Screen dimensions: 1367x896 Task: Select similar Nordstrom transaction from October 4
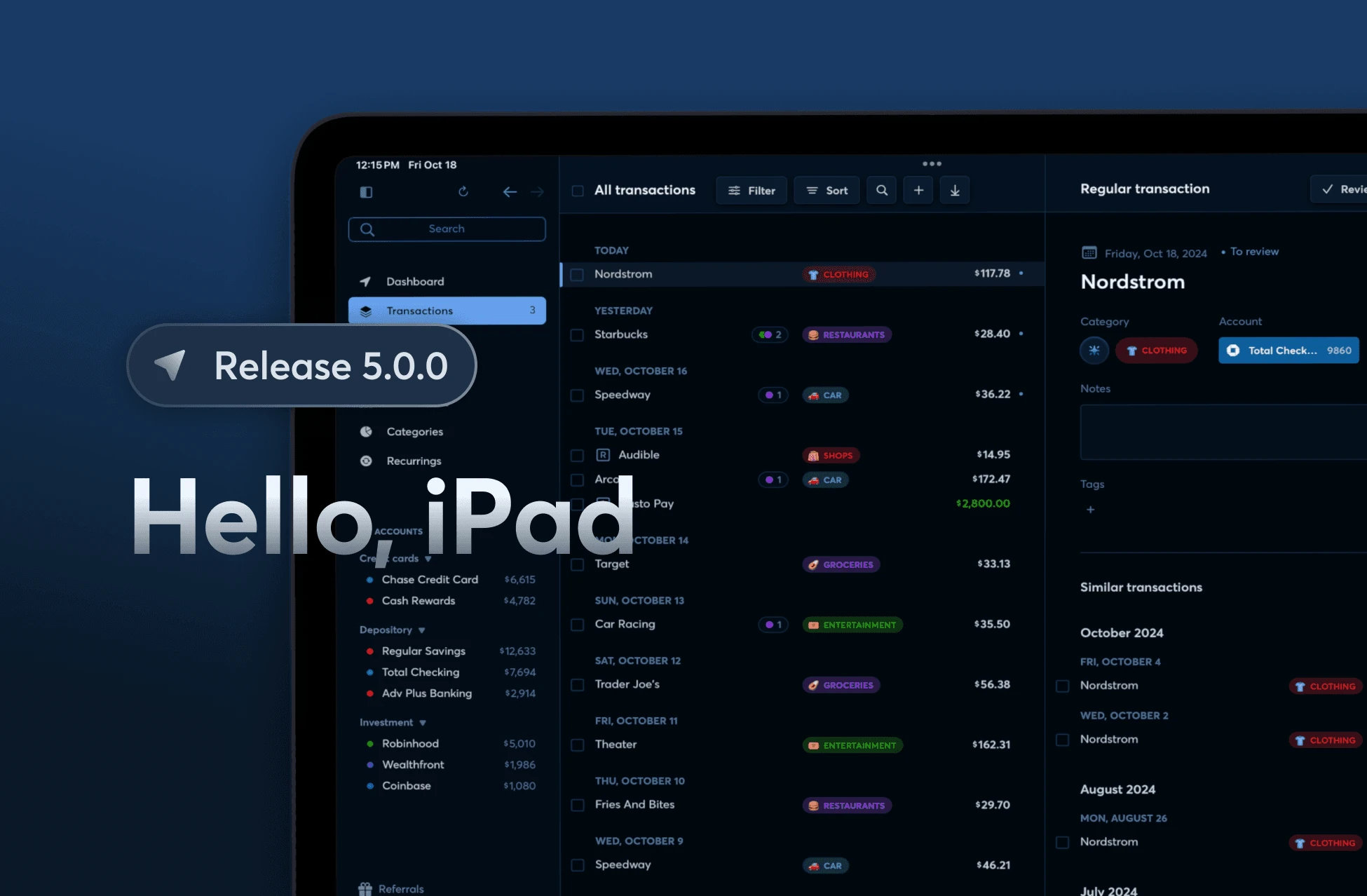(1063, 686)
